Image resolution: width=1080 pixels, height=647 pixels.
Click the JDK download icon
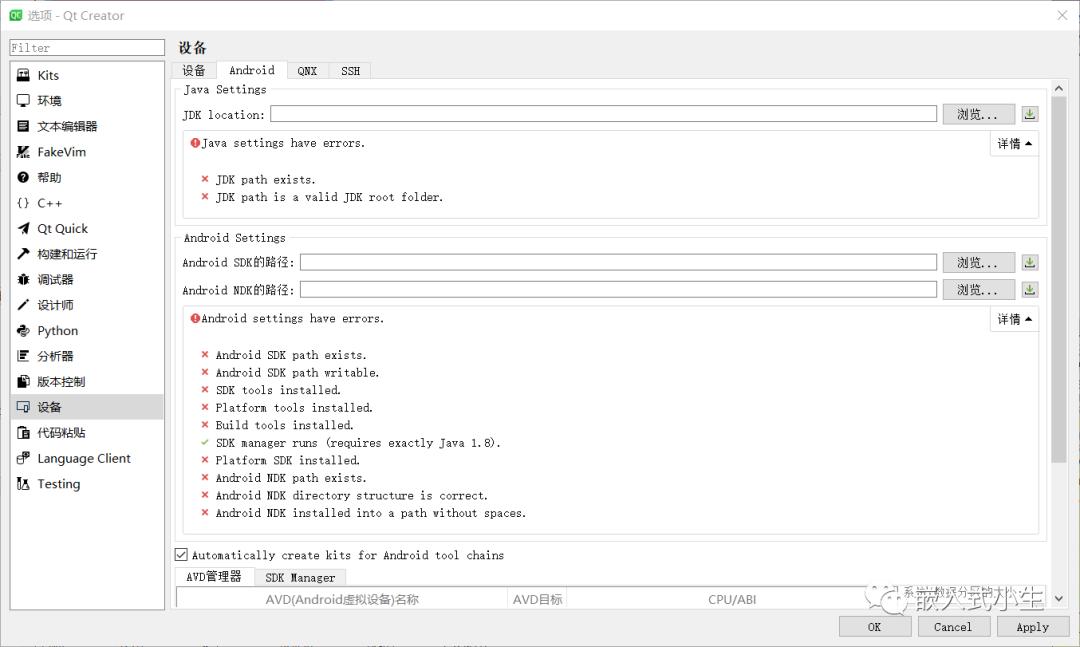tap(1030, 114)
